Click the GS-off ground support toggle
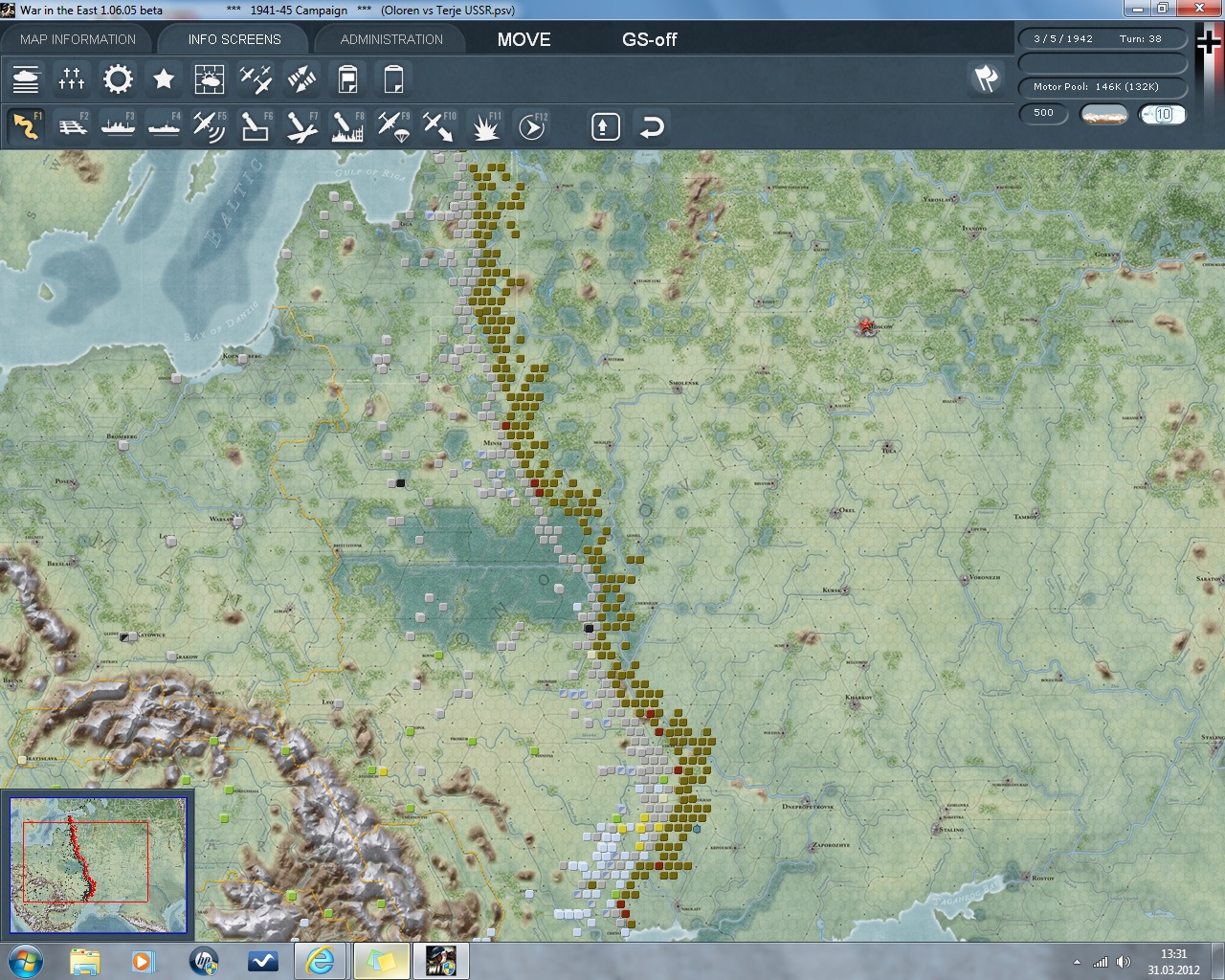 coord(649,39)
